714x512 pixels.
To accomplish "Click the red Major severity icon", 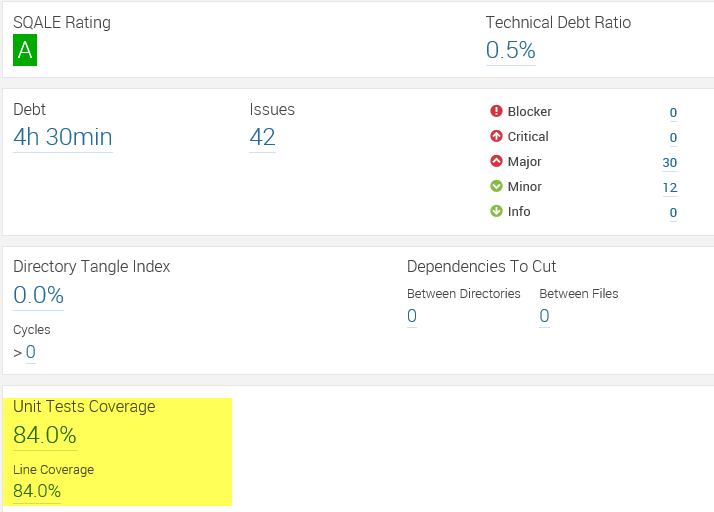I will [x=496, y=162].
